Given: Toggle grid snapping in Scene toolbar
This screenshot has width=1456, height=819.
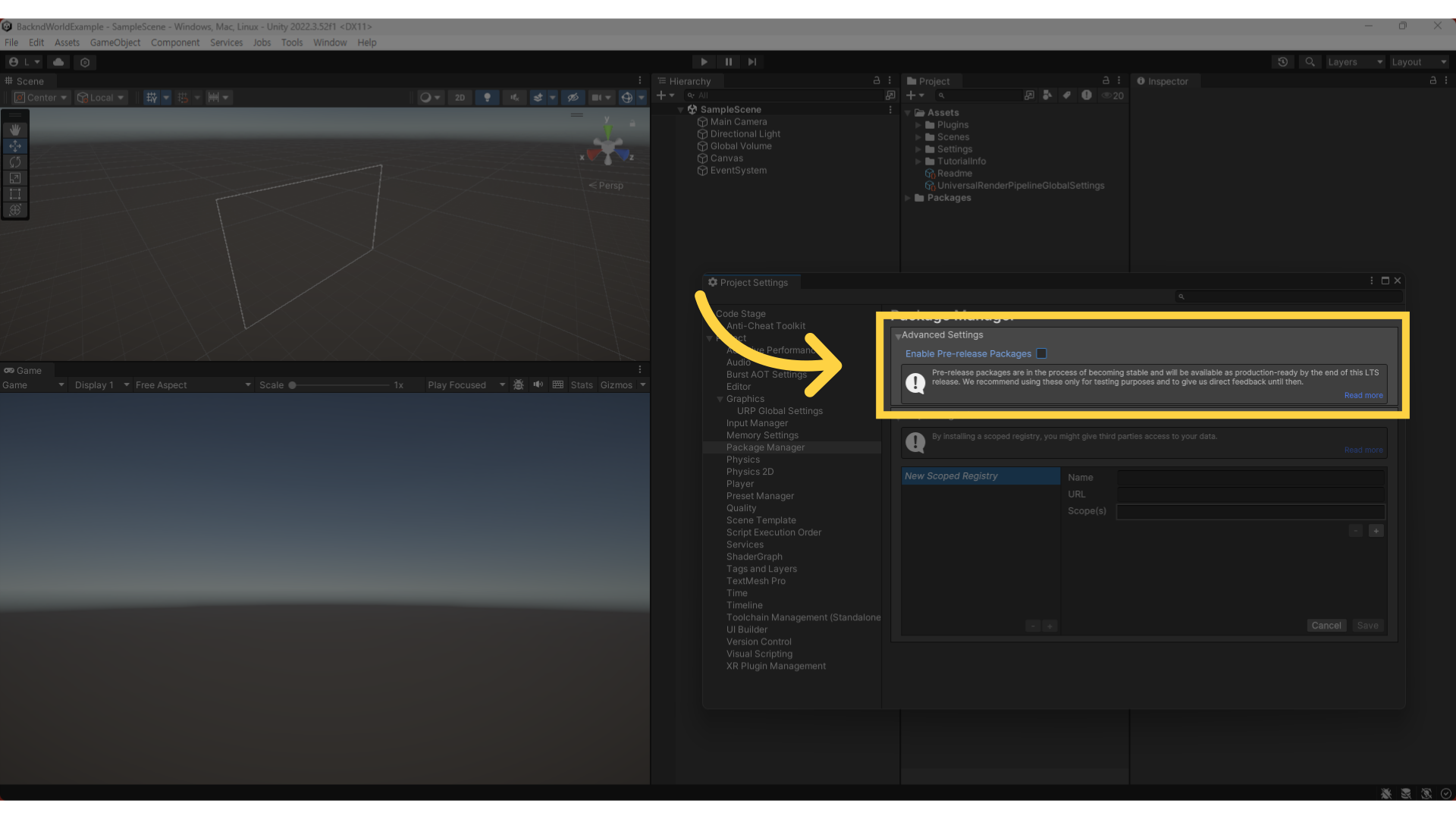Looking at the screenshot, I should click(152, 97).
